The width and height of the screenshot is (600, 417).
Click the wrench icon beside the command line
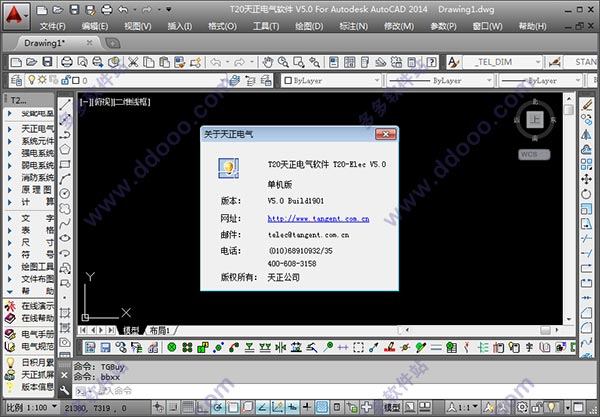click(65, 389)
